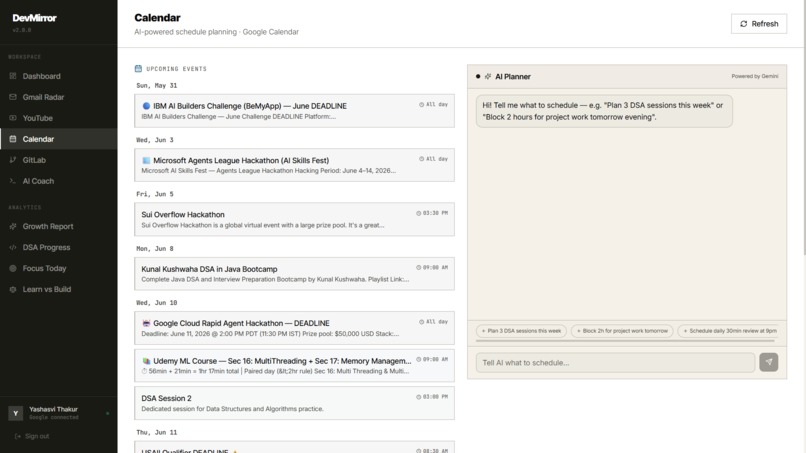Open Kunal Kushwaha DSA in Java Bootcamp
Screen dimensions: 806x453
coord(294,274)
